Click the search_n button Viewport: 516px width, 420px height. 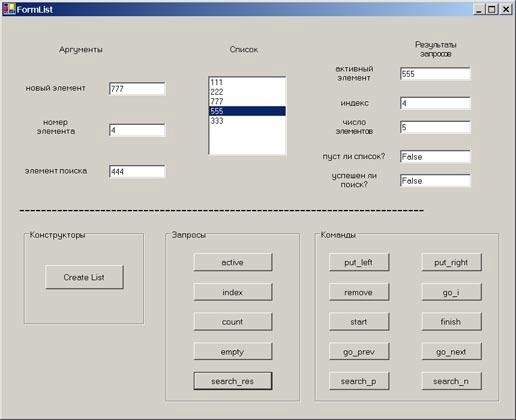pyautogui.click(x=451, y=381)
